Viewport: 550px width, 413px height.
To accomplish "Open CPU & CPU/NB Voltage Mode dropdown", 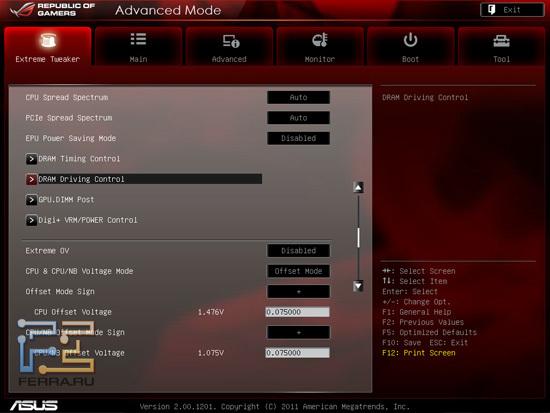I will click(x=299, y=271).
